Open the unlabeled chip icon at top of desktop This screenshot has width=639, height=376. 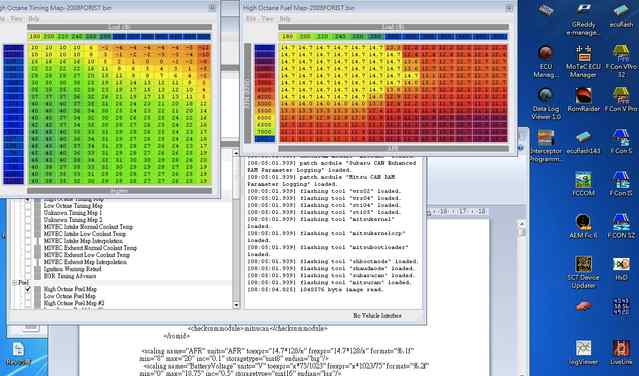pos(546,9)
